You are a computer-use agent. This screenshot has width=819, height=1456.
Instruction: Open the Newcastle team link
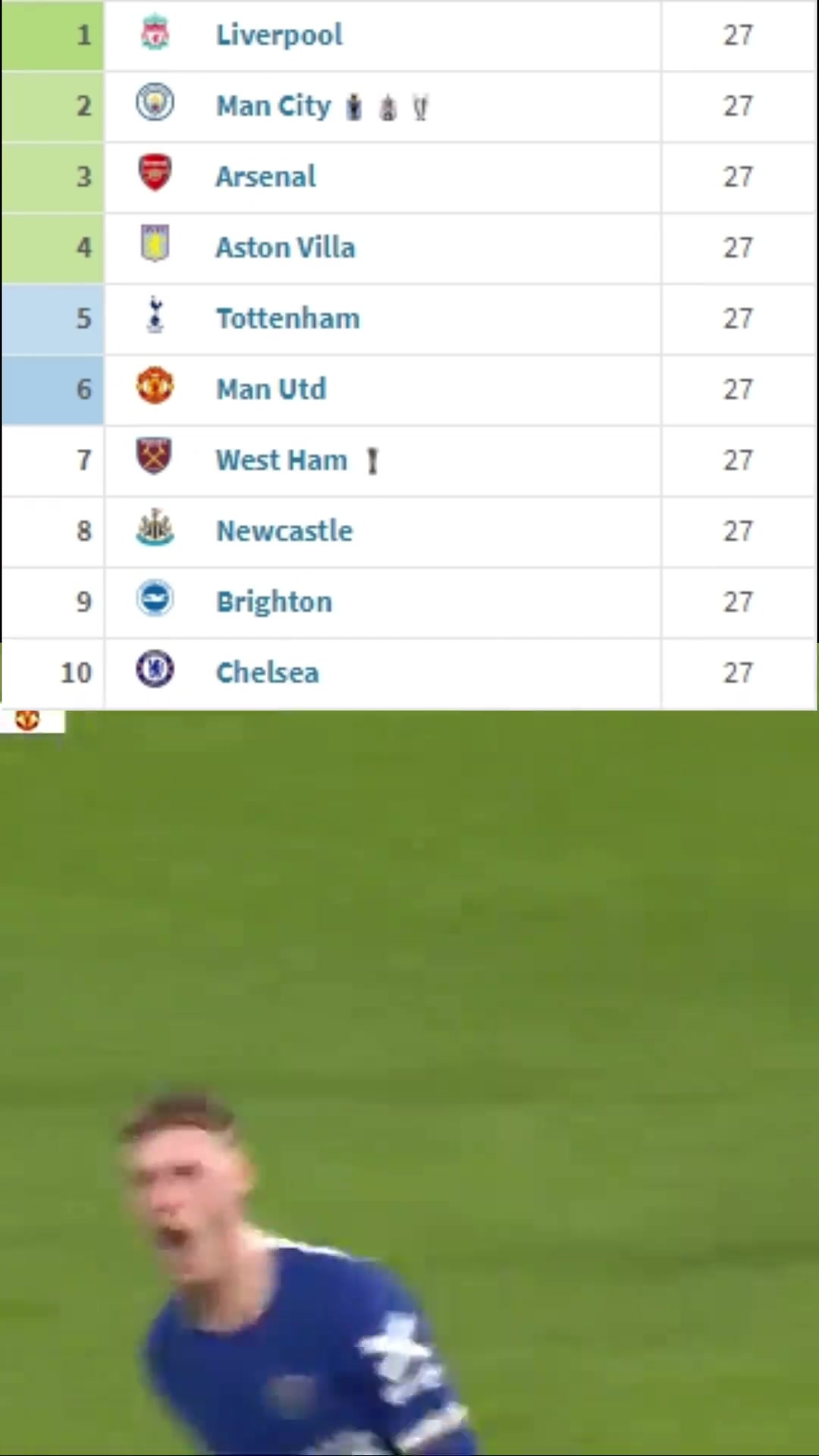284,531
